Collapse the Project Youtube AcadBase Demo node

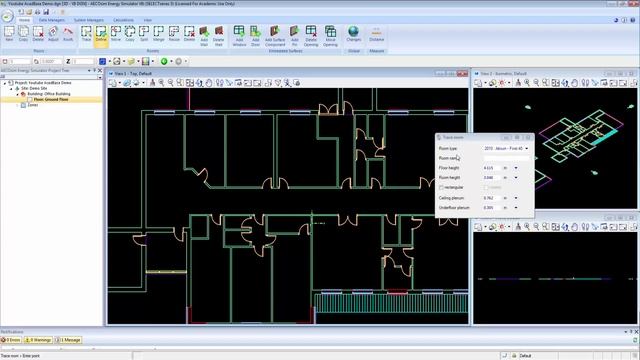click(5, 83)
